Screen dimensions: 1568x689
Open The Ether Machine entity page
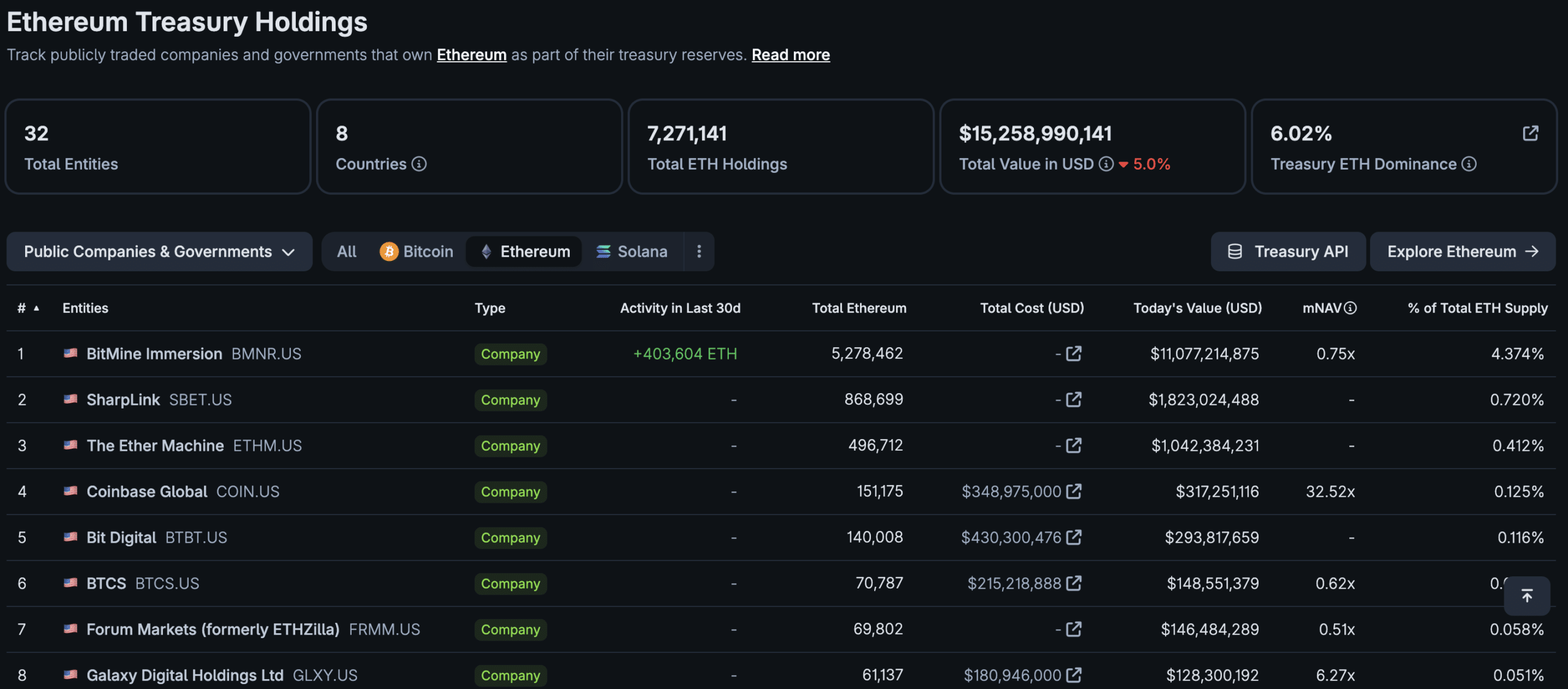[x=155, y=445]
